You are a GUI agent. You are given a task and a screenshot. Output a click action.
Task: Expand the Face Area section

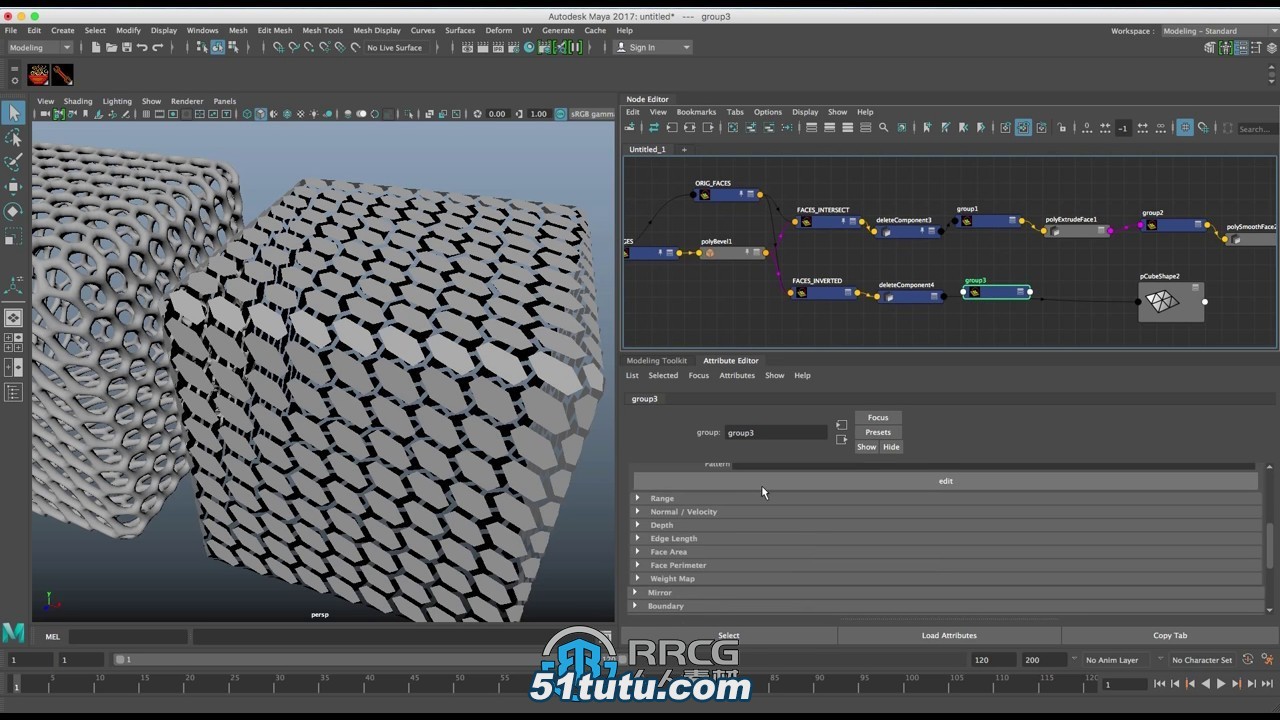(638, 552)
